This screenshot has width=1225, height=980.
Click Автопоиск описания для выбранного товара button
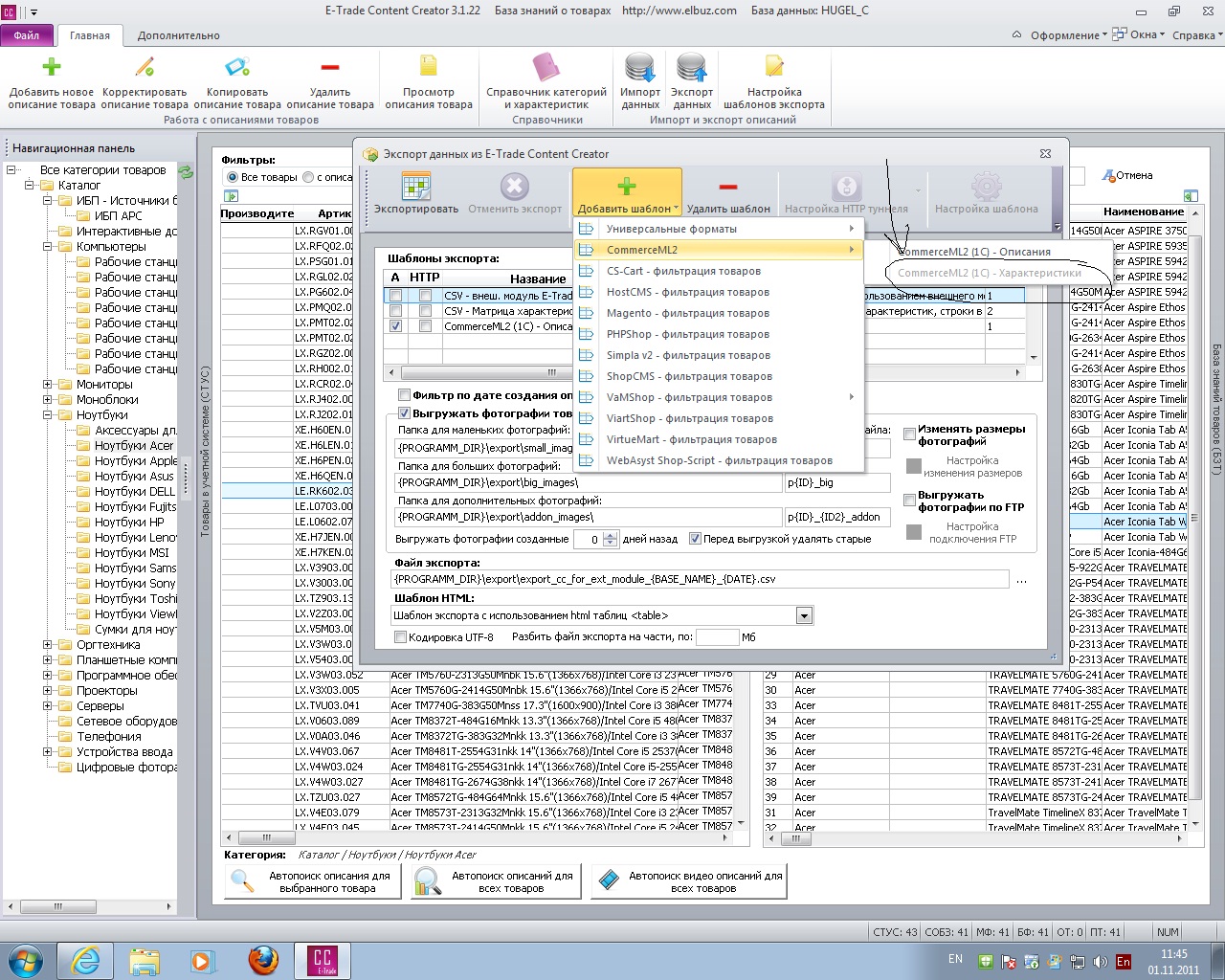tap(312, 881)
